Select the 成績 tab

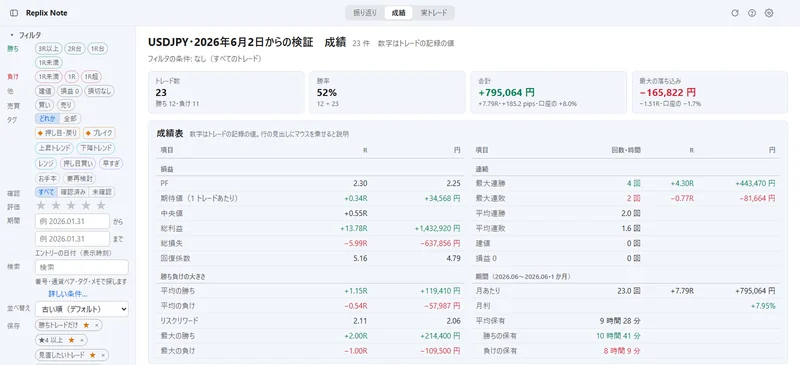point(398,13)
